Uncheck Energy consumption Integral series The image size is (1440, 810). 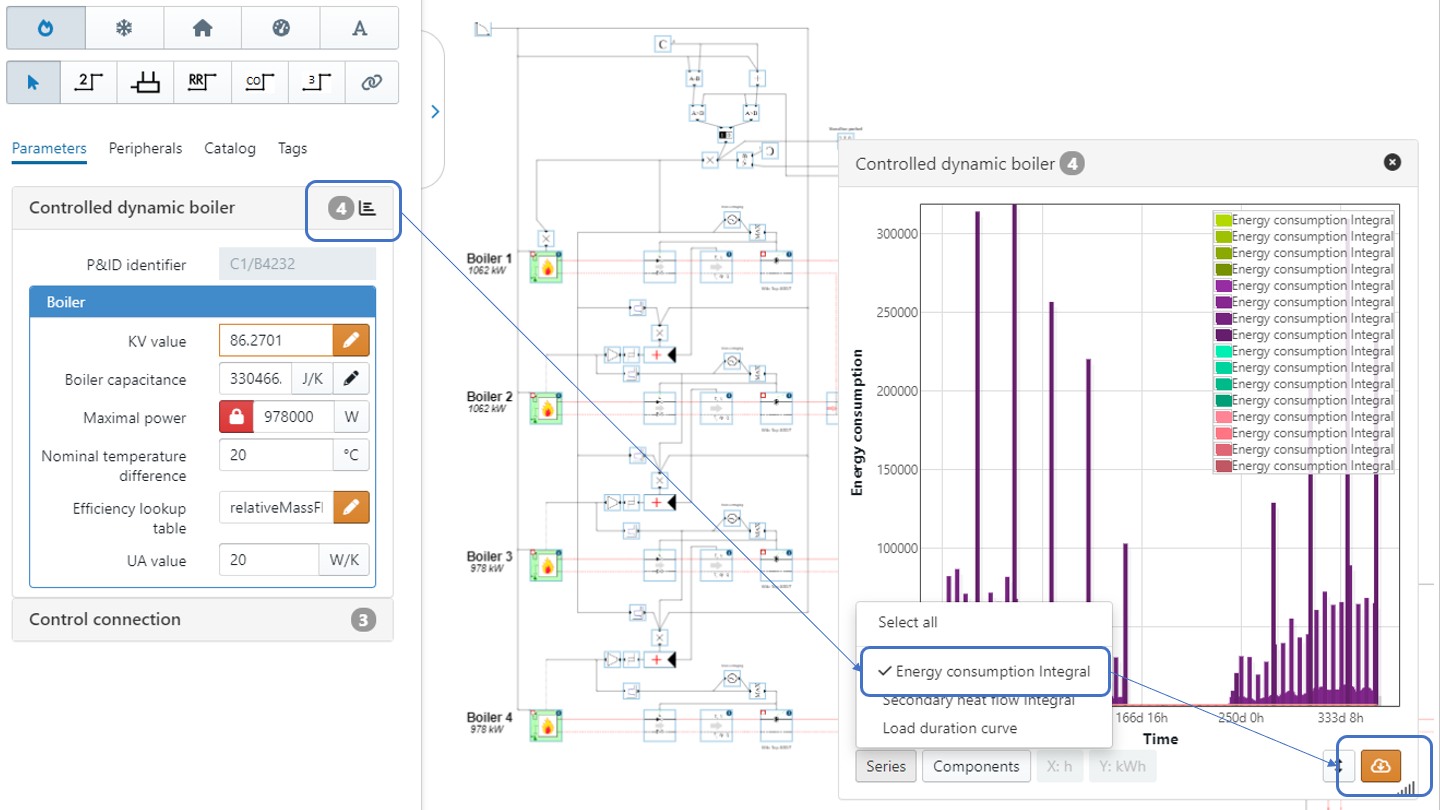pos(984,671)
